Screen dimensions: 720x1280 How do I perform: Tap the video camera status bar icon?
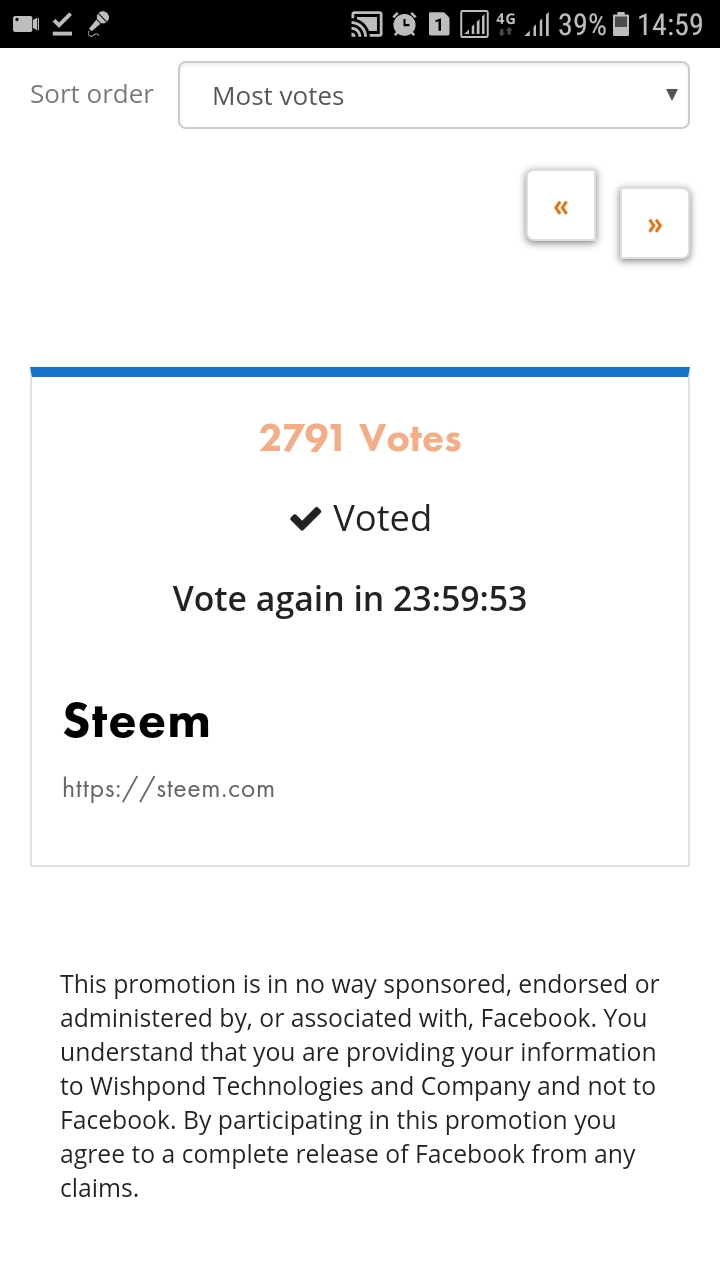(25, 23)
